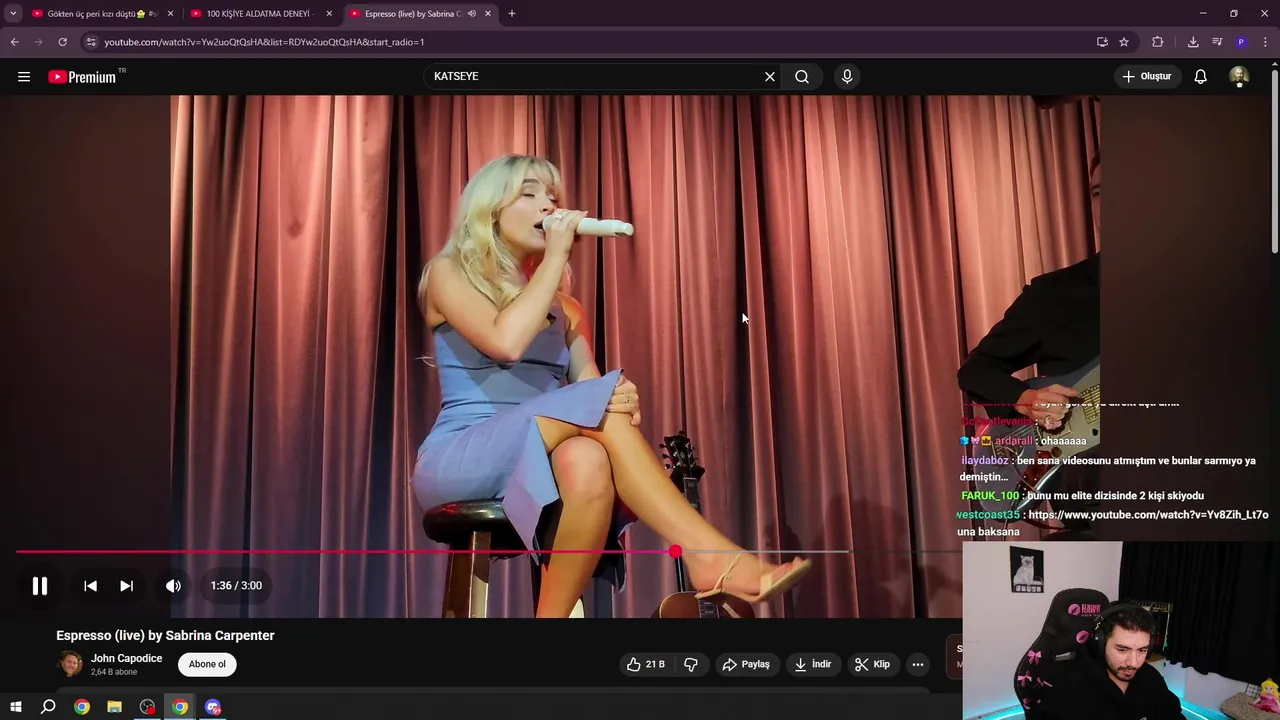The height and width of the screenshot is (720, 1280).
Task: Share the video via Paylaş
Action: click(x=746, y=664)
